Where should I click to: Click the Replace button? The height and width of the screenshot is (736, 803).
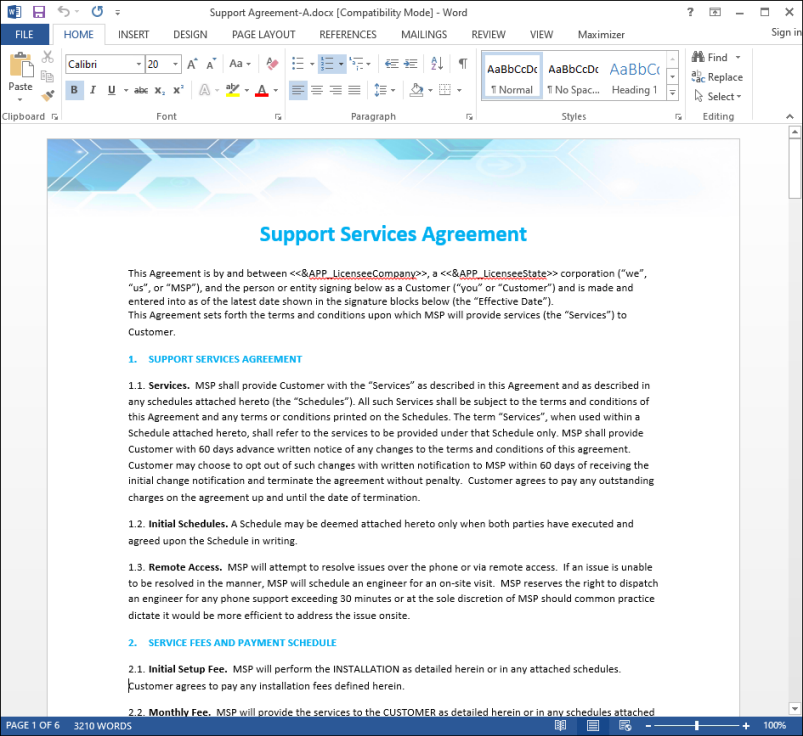pyautogui.click(x=717, y=77)
